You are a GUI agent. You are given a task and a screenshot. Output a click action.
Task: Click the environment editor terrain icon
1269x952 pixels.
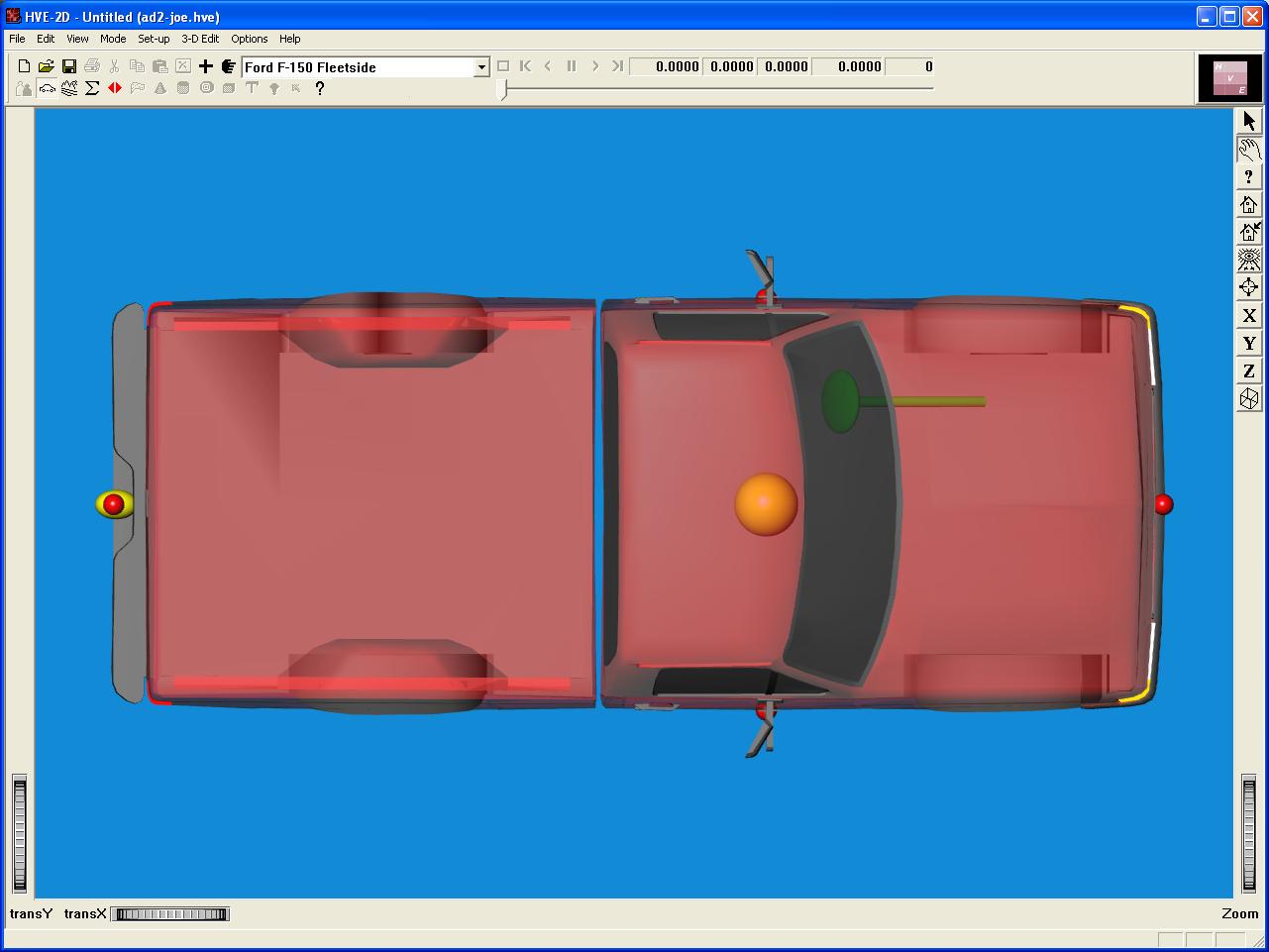coord(69,88)
